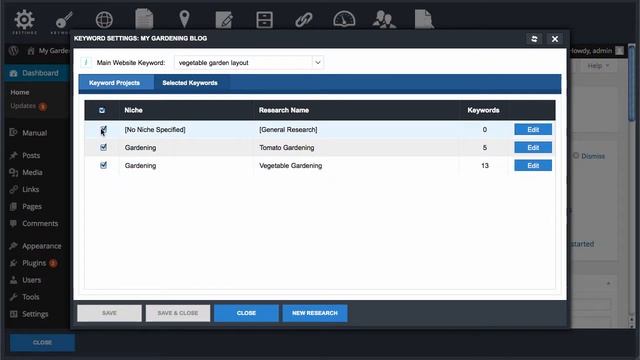Click Howdy, admin in the admin bar
640x360 pixels.
tap(591, 51)
